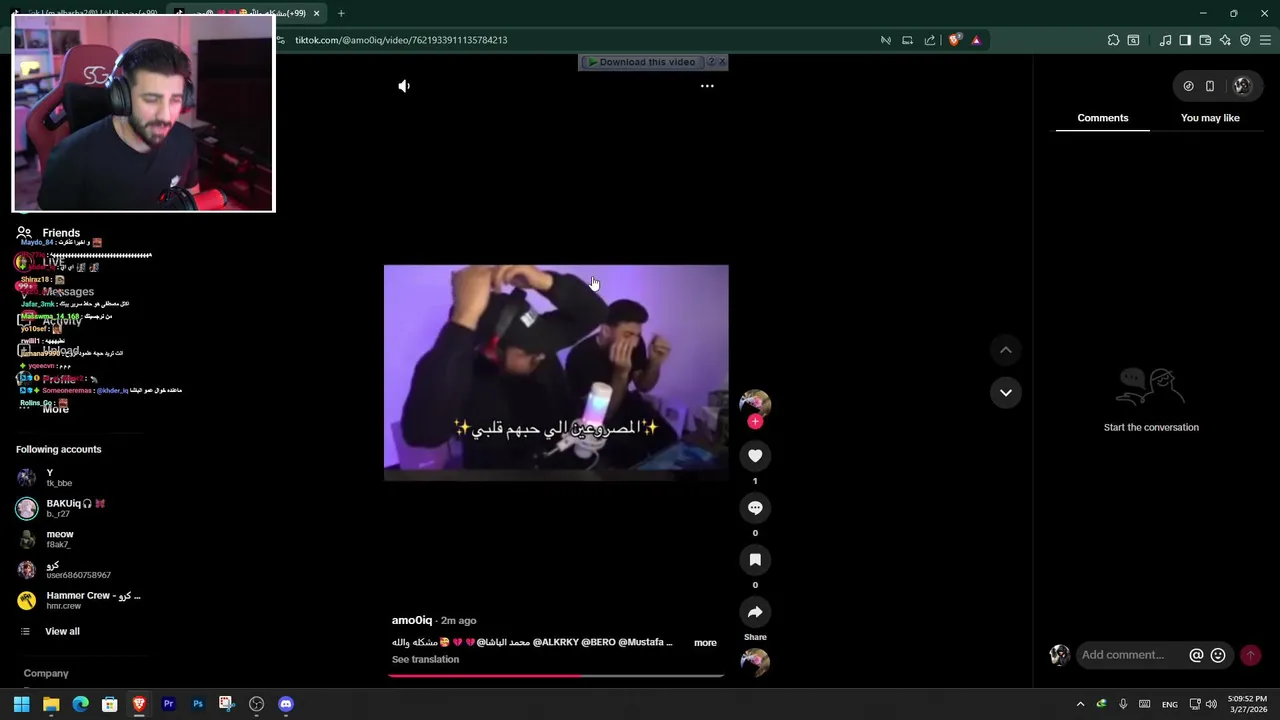Switch to the You may like tab
This screenshot has width=1280, height=720.
pyautogui.click(x=1210, y=118)
